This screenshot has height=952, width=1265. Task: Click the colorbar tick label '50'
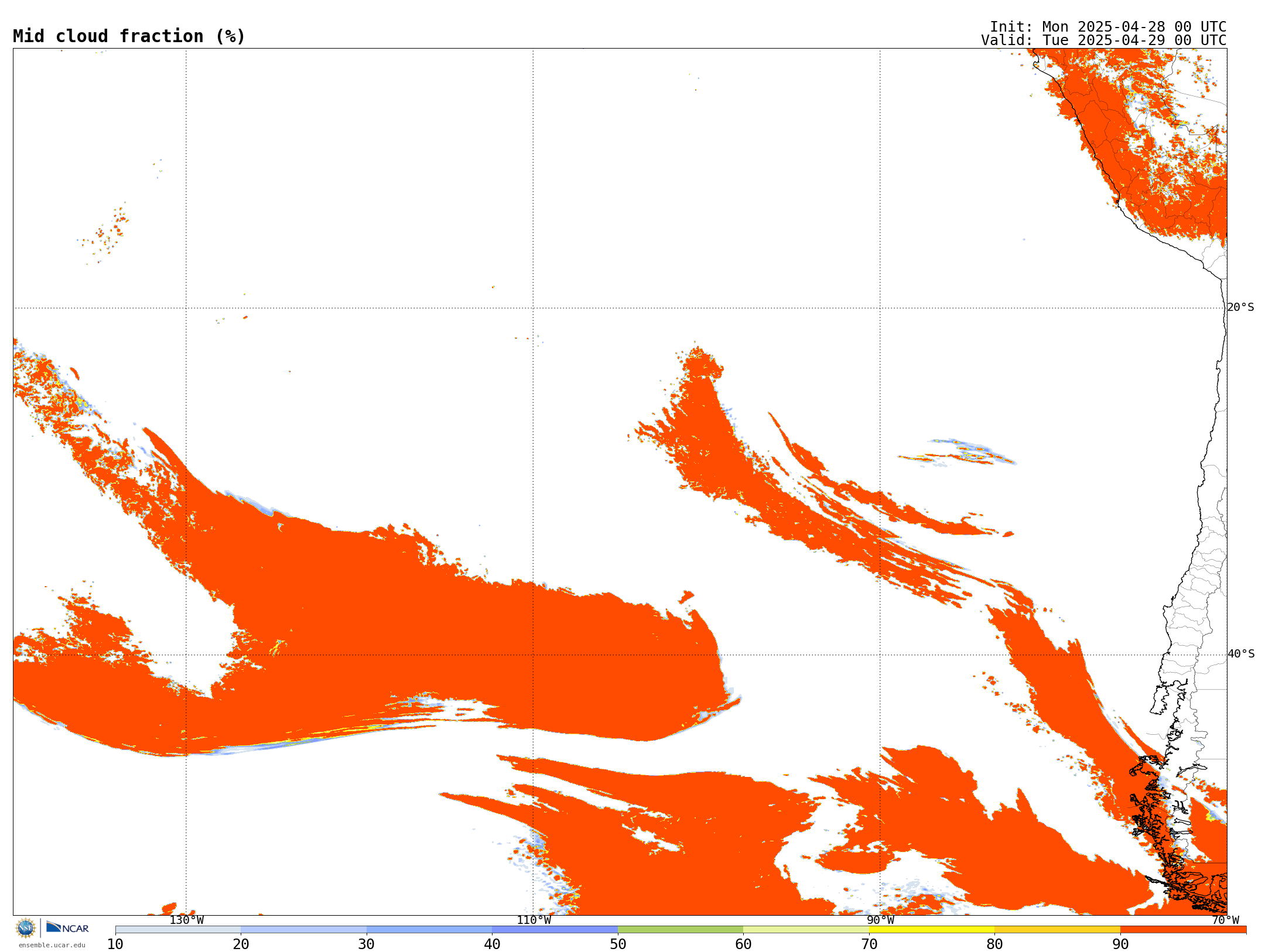tap(618, 944)
